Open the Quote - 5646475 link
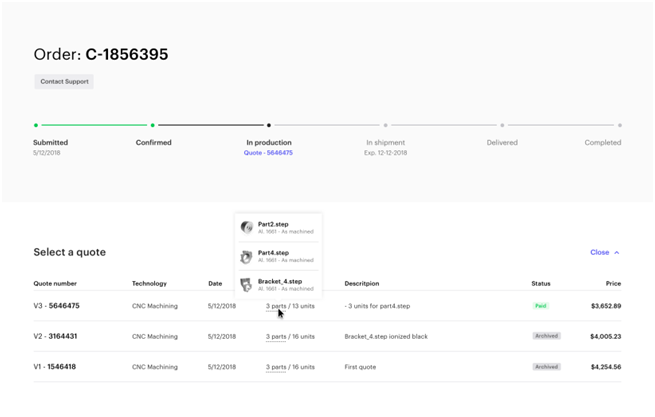The image size is (655, 417). point(268,153)
